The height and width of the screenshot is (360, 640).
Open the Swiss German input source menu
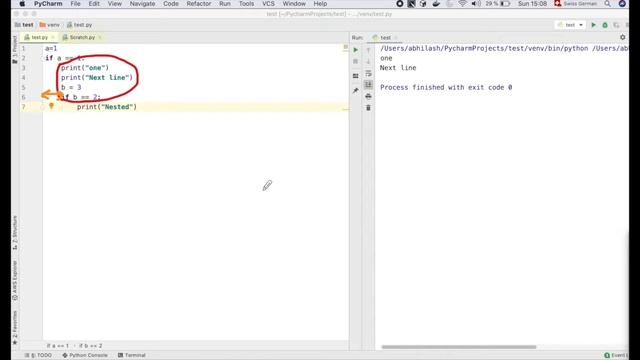[x=575, y=4]
